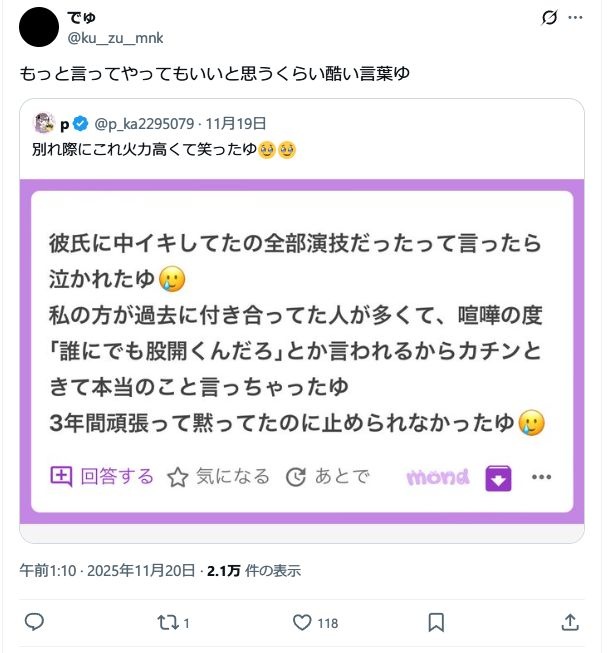Image resolution: width=608 pixels, height=653 pixels.
Task: Click the 11月19日 date of quoted post
Action: 236,124
